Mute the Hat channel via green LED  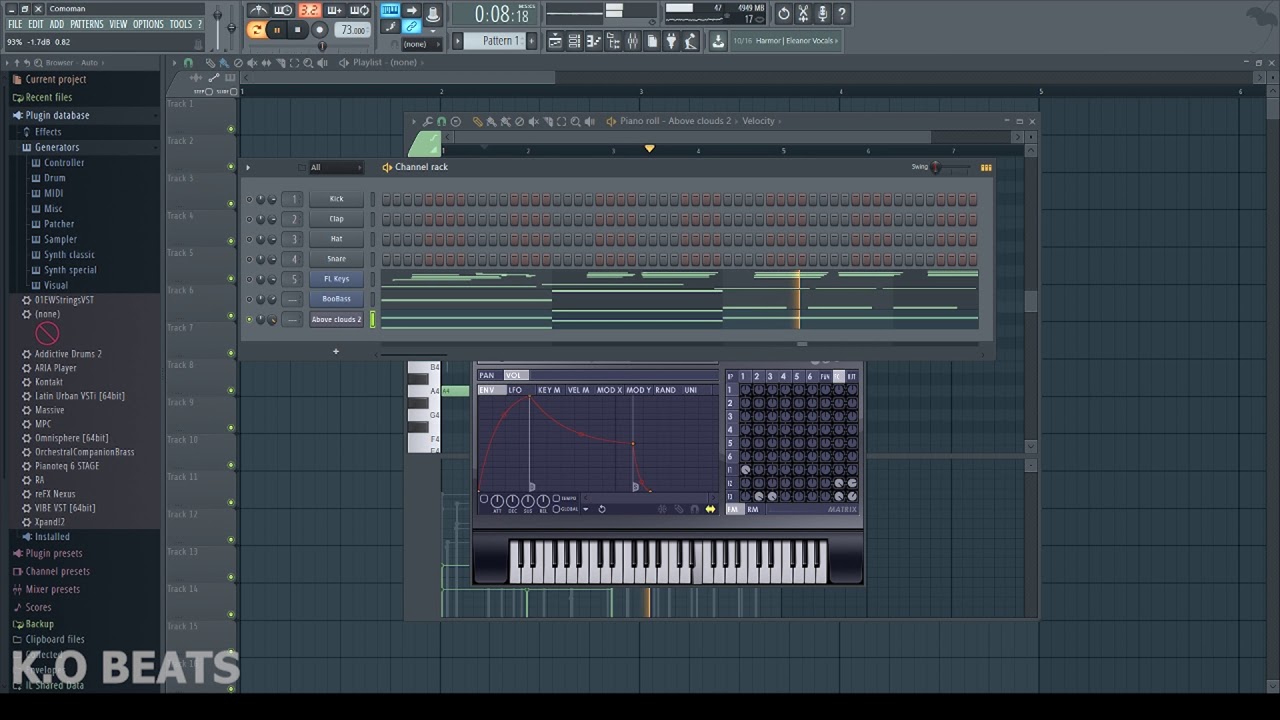[249, 239]
